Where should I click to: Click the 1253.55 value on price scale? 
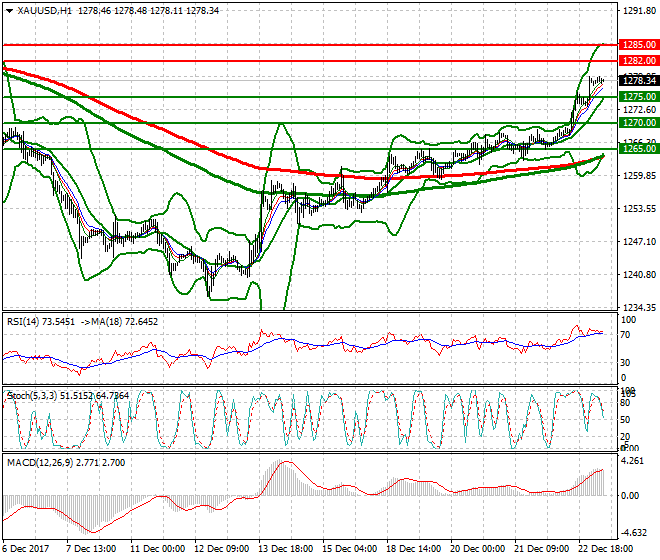coord(637,209)
